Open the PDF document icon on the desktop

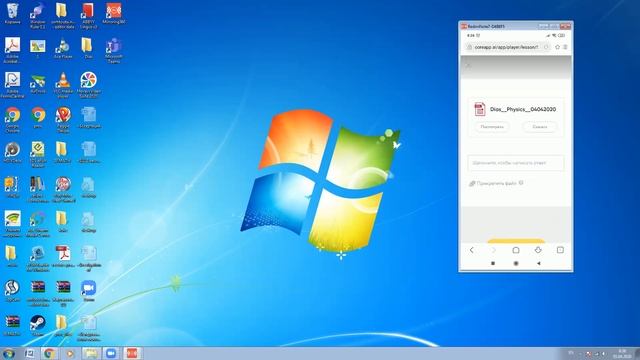pyautogui.click(x=63, y=256)
